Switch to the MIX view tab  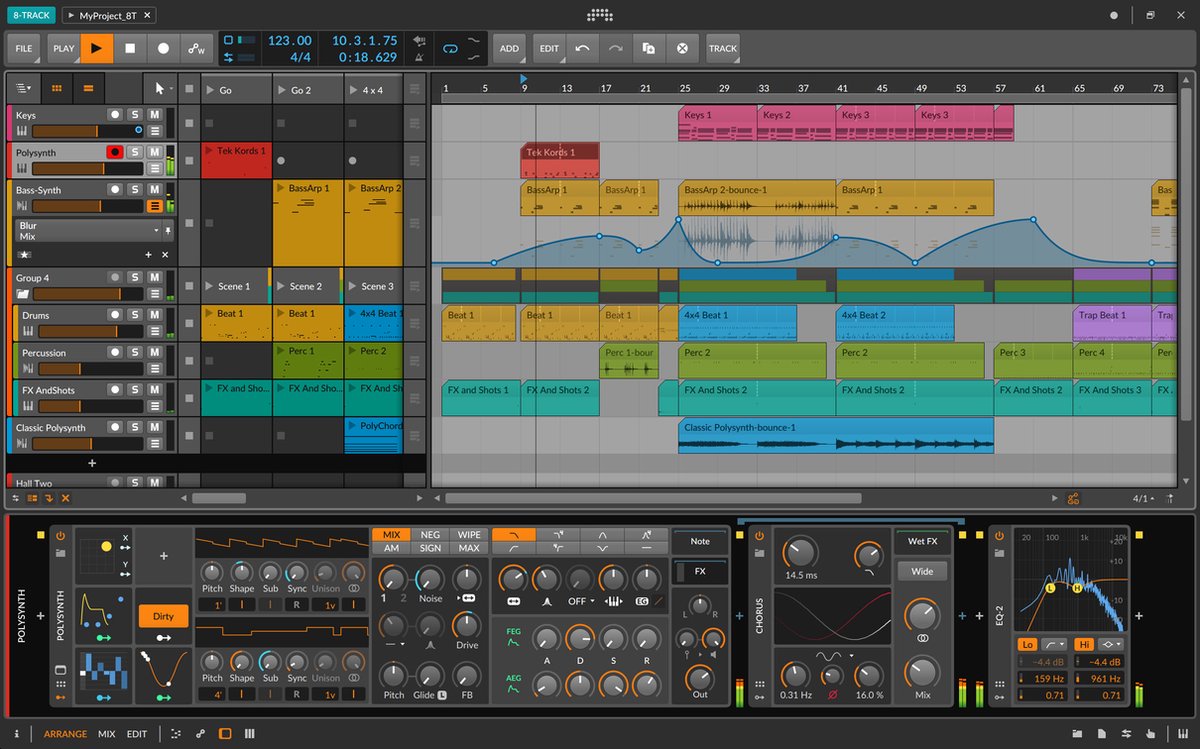point(106,734)
